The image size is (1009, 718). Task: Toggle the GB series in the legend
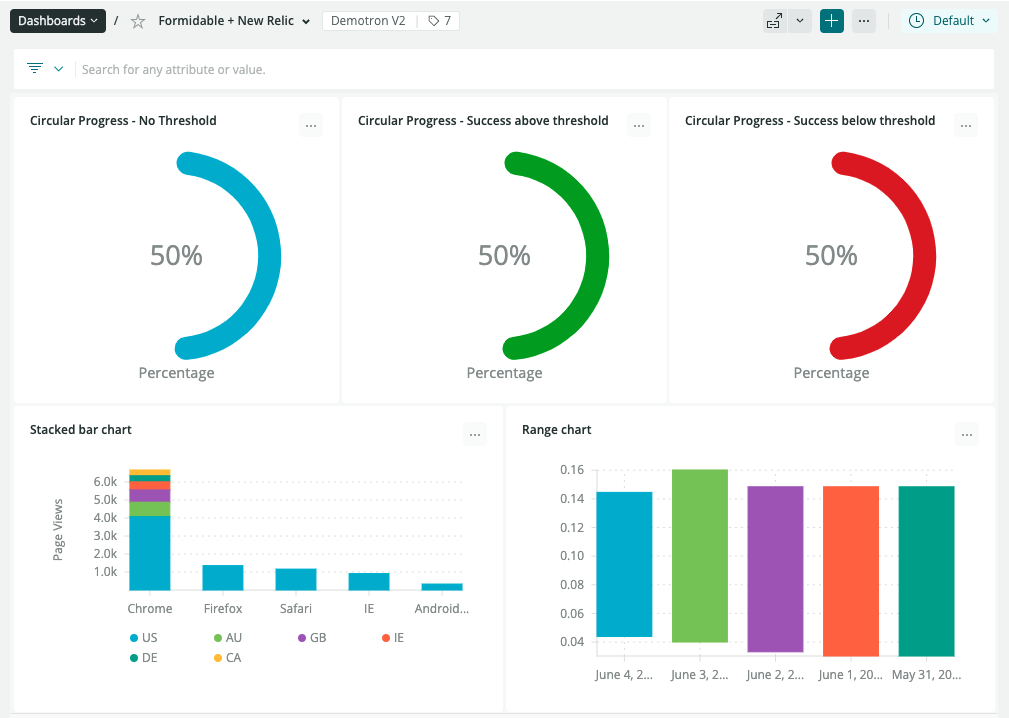click(310, 638)
